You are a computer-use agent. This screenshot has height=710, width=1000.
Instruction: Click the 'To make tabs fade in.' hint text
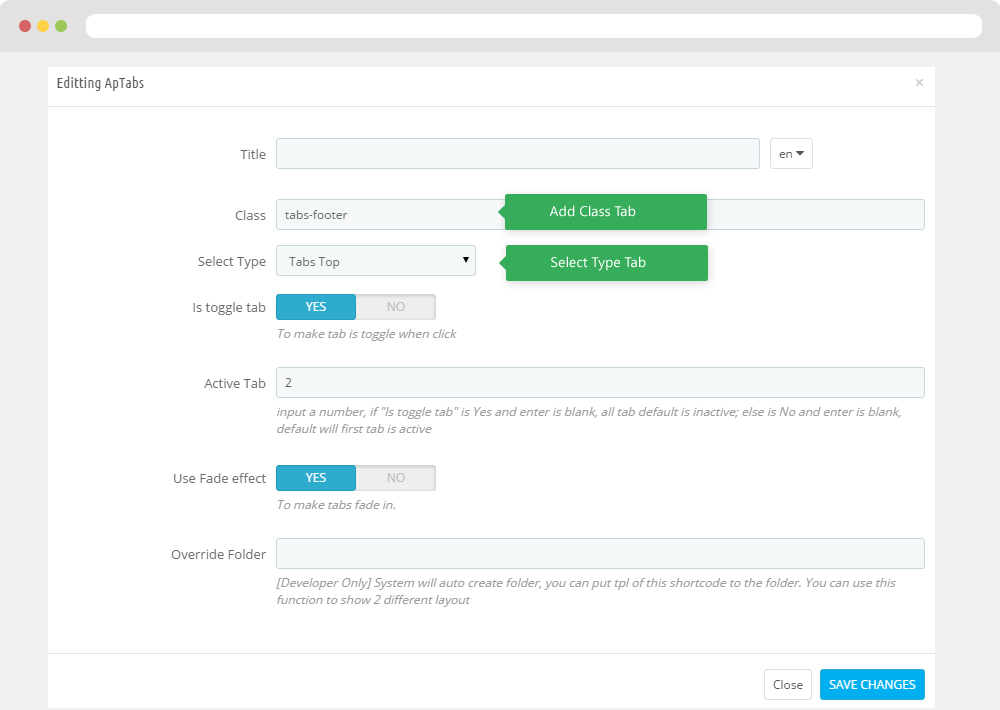click(x=336, y=505)
